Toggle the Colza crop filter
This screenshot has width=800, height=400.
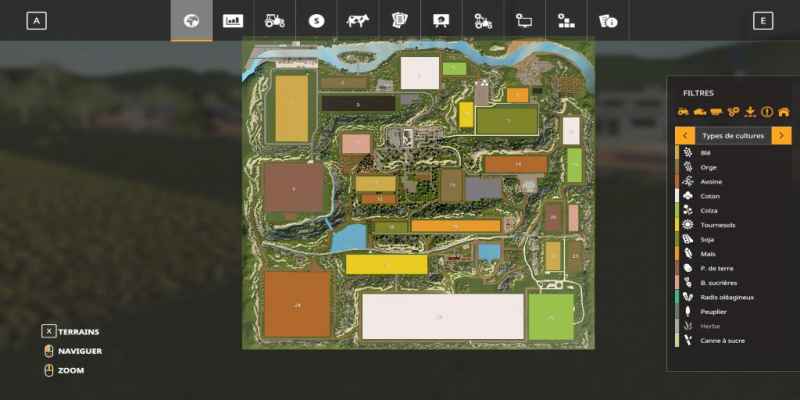click(x=733, y=210)
